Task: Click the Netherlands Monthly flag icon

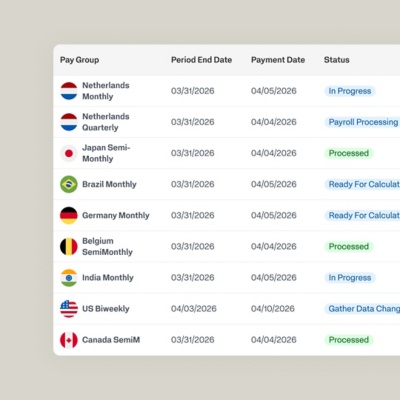Action: pos(69,91)
